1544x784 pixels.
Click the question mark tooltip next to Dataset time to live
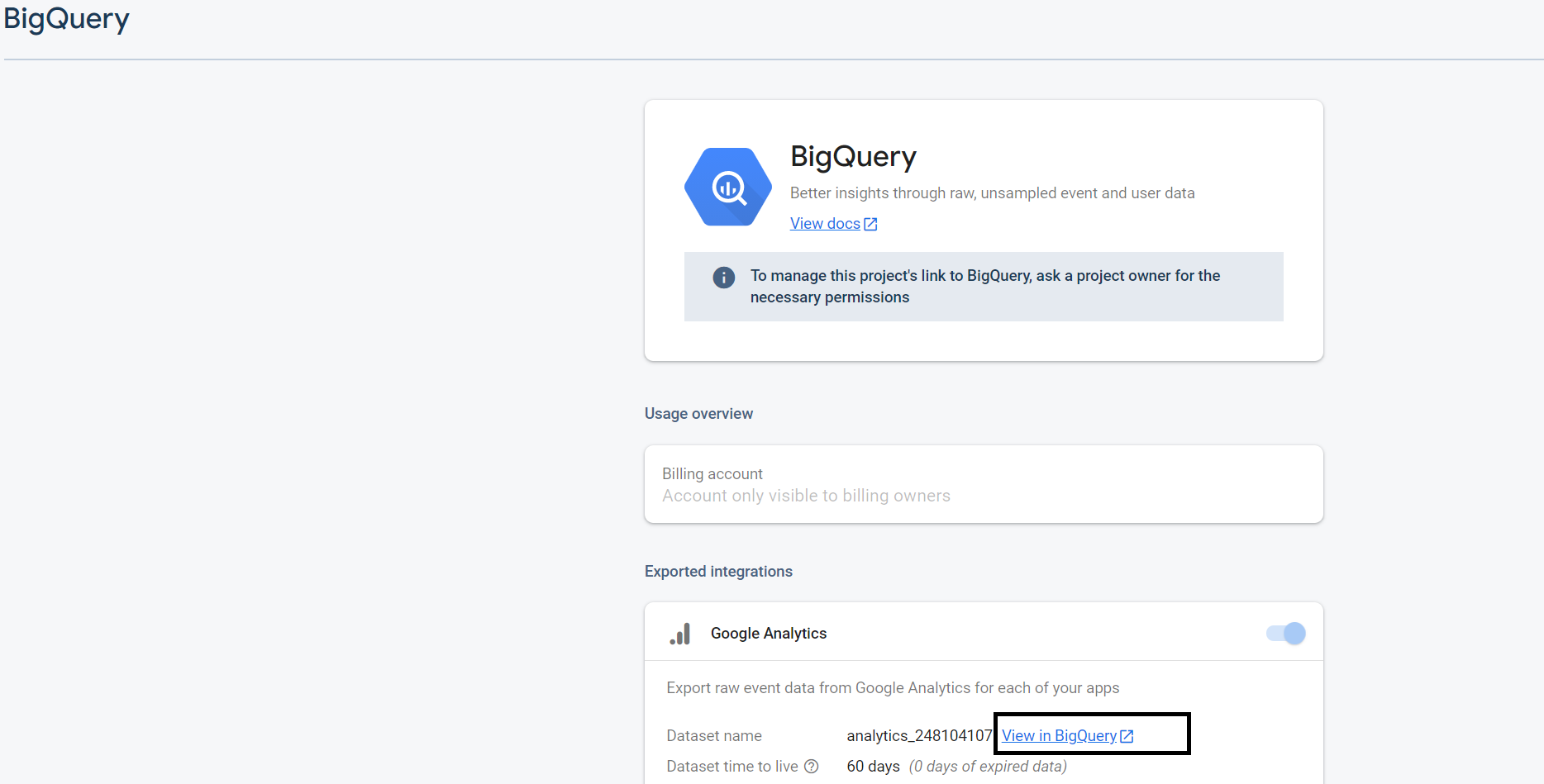coord(812,766)
